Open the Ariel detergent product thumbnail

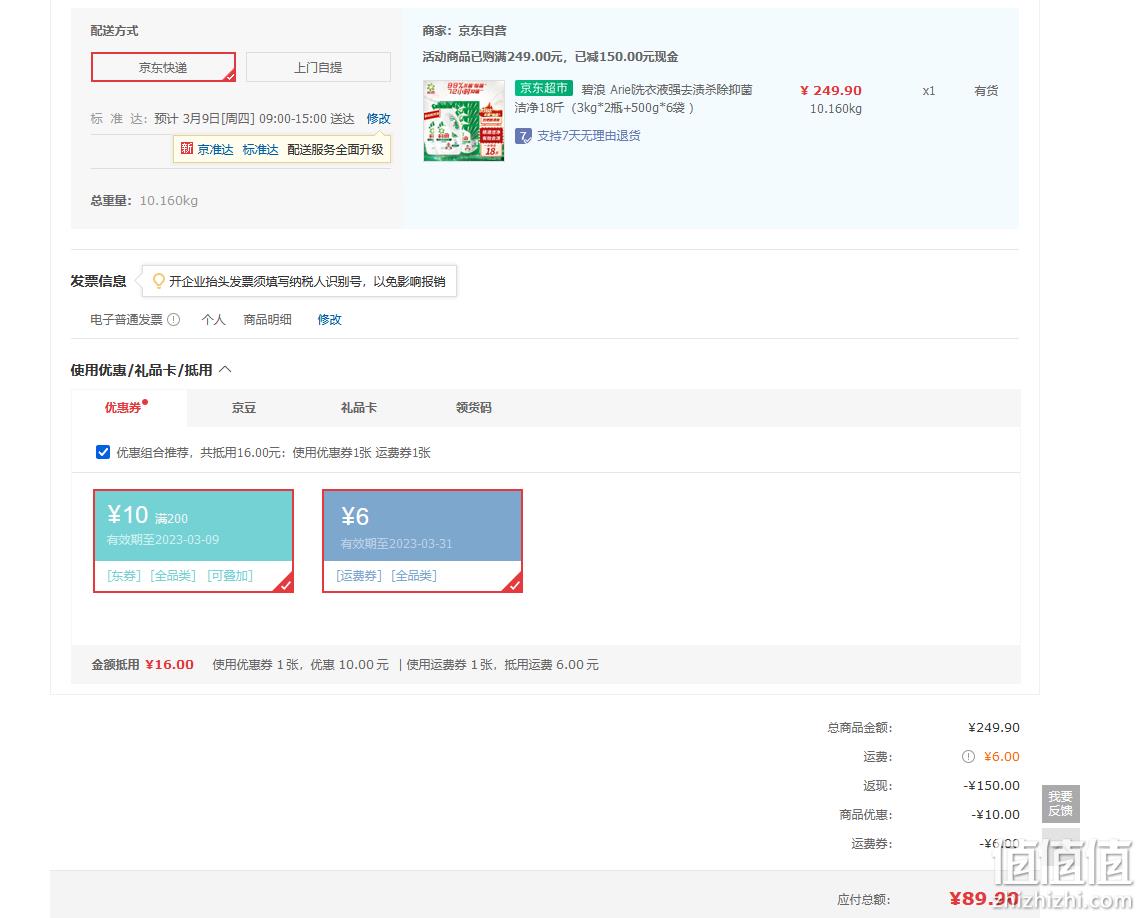(x=464, y=120)
